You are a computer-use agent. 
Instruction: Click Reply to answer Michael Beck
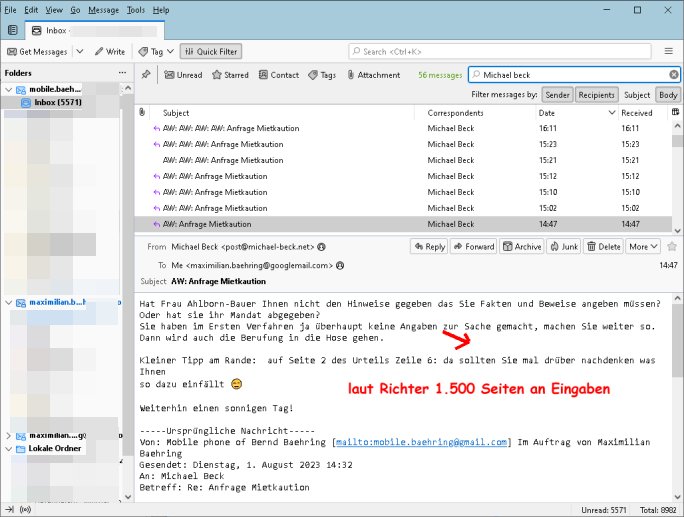coord(429,246)
